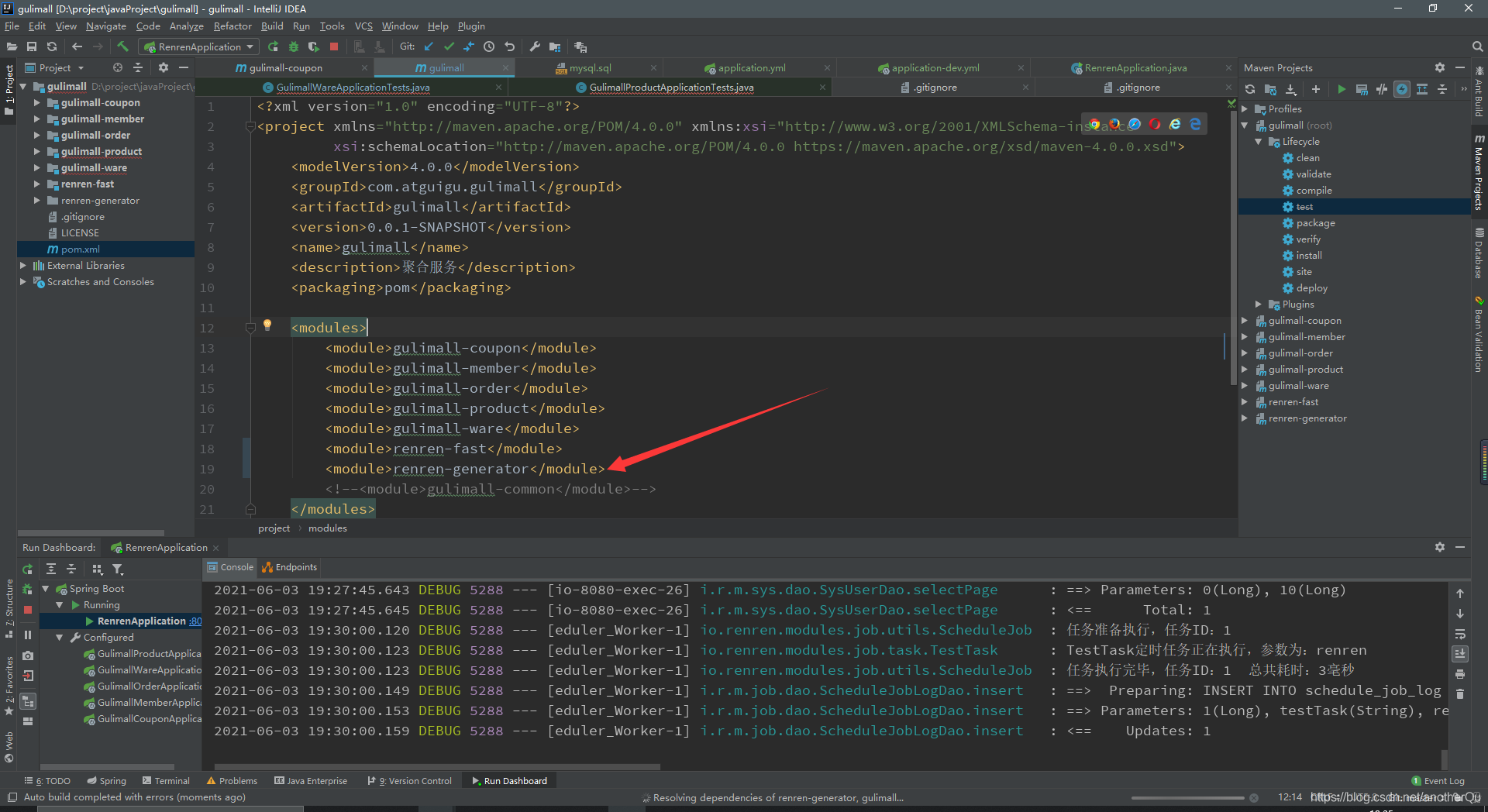Click the camera dump threads icon in Run Dashboard

(28, 655)
